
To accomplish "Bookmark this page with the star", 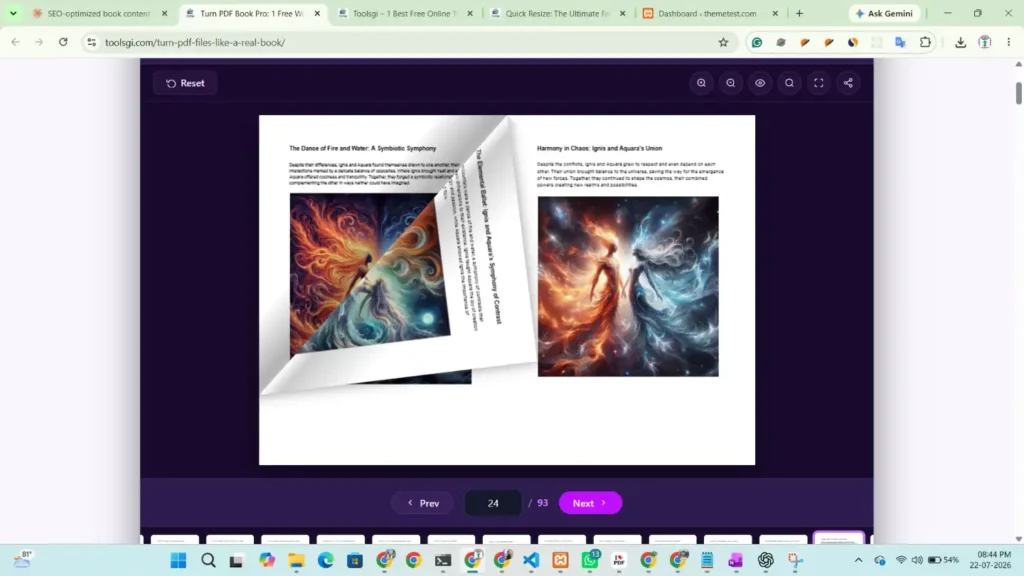I will tap(723, 42).
